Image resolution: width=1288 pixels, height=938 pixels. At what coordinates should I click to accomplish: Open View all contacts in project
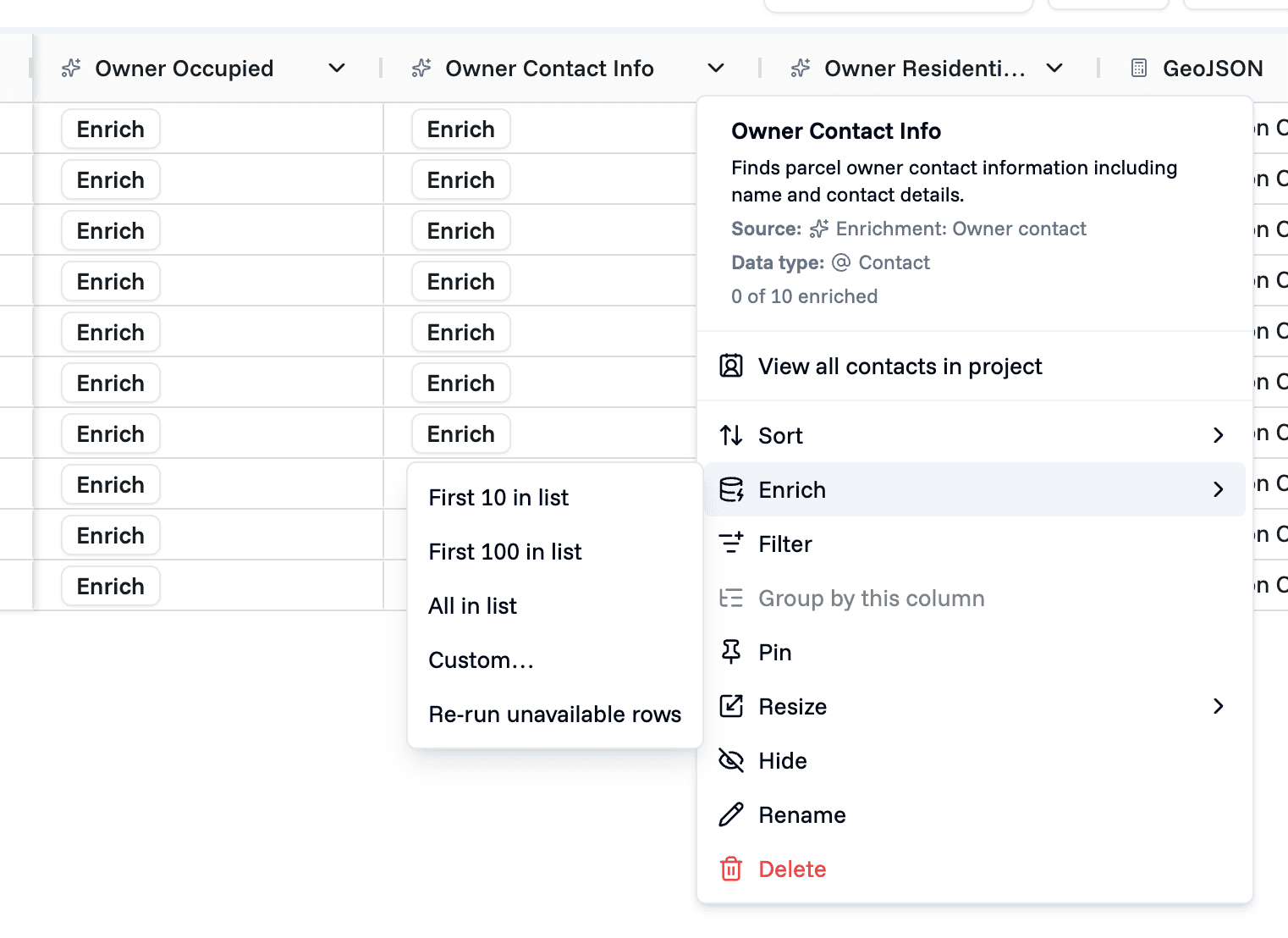(975, 366)
